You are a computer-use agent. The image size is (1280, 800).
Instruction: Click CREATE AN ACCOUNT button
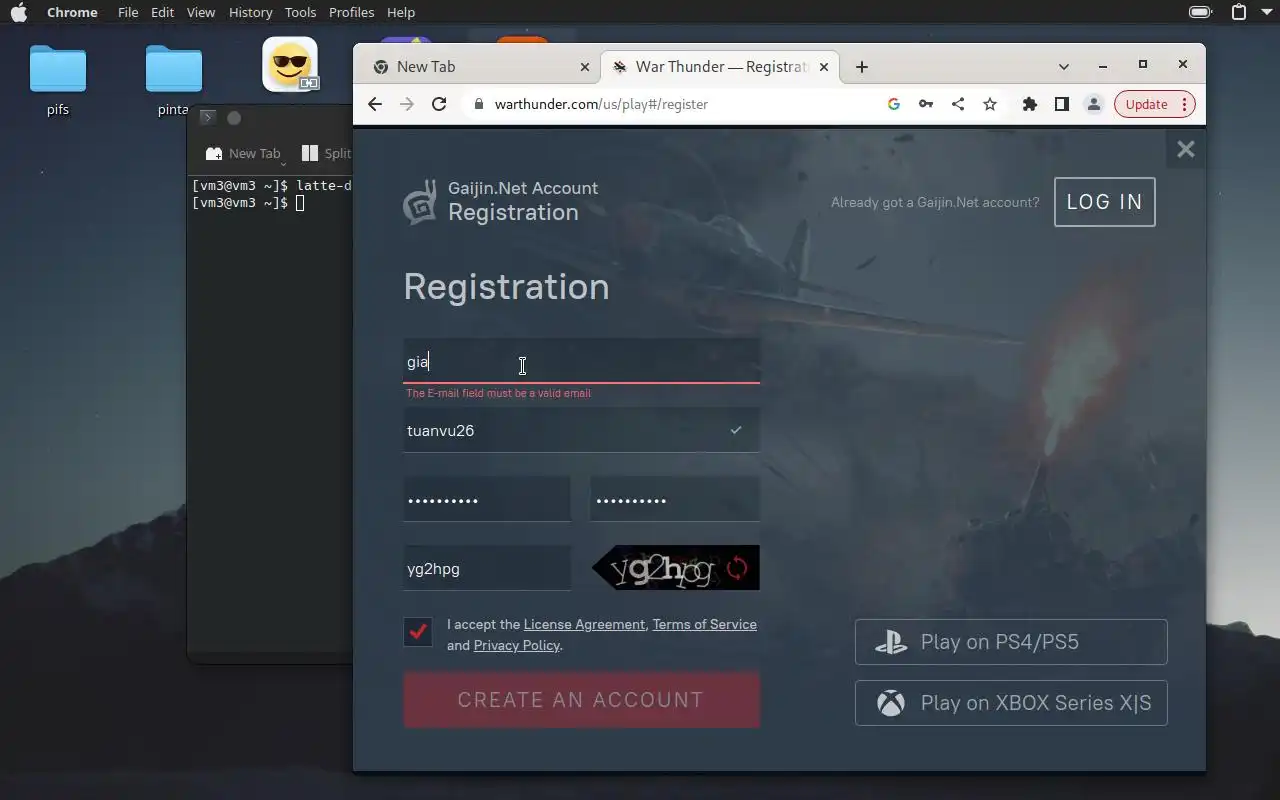tap(581, 700)
